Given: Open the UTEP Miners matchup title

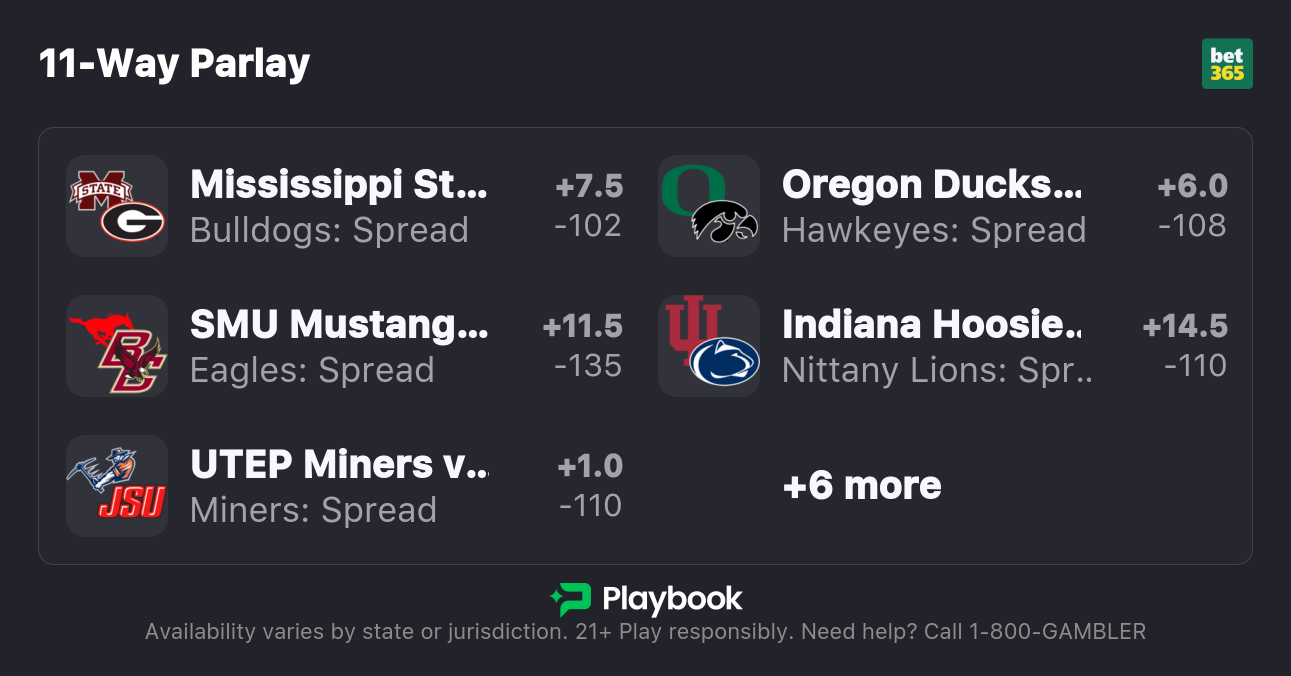Looking at the screenshot, I should point(339,465).
